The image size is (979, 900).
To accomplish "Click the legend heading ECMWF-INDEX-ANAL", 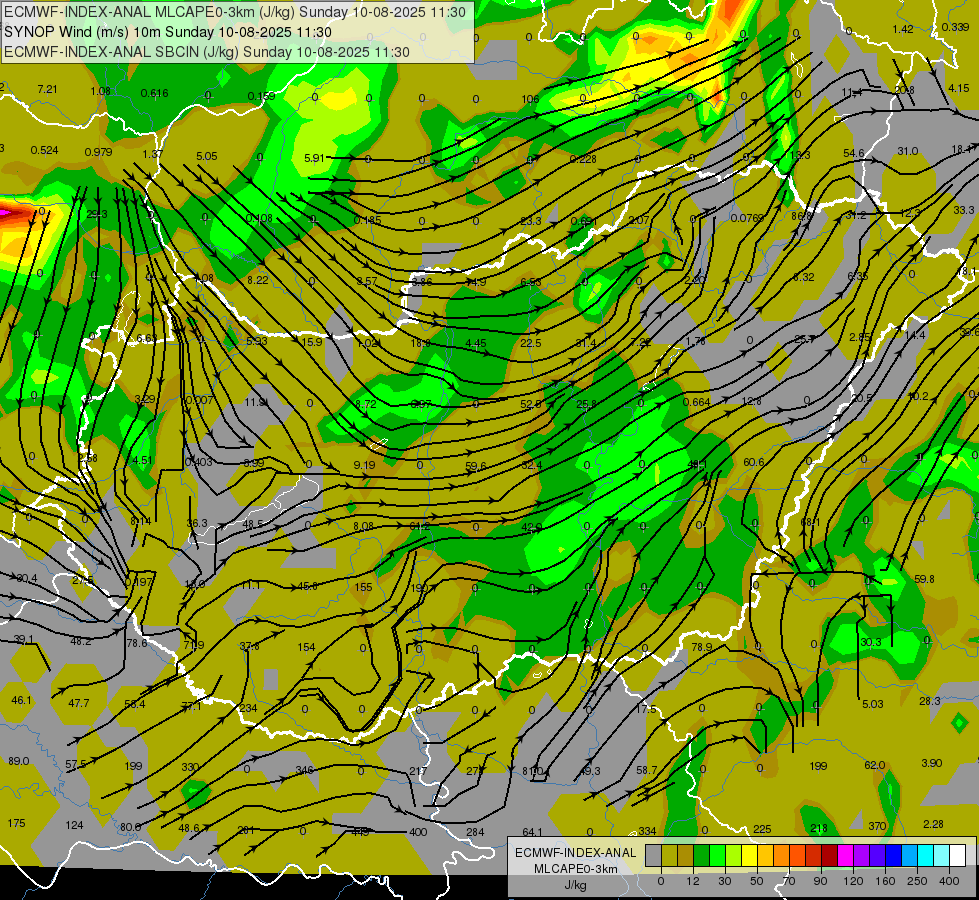I will click(575, 853).
